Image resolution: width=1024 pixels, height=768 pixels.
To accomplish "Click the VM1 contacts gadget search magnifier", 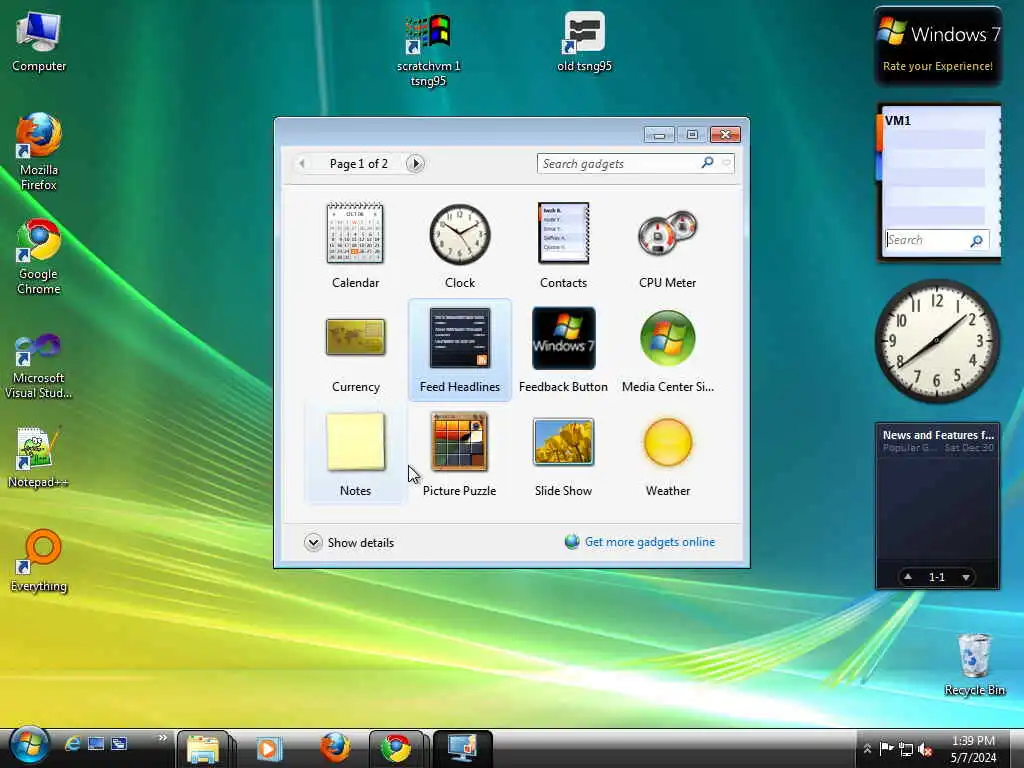I will [x=976, y=241].
